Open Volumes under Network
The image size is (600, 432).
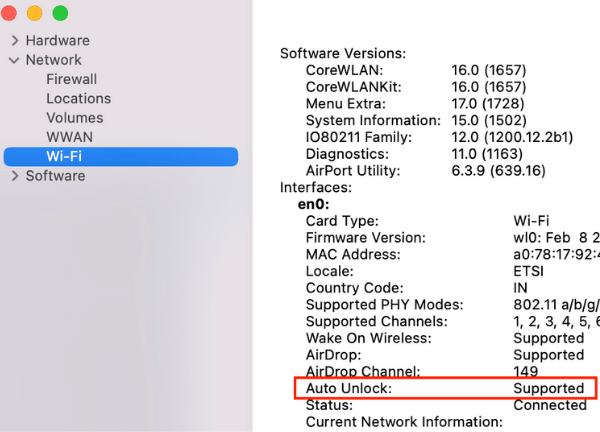click(x=75, y=118)
